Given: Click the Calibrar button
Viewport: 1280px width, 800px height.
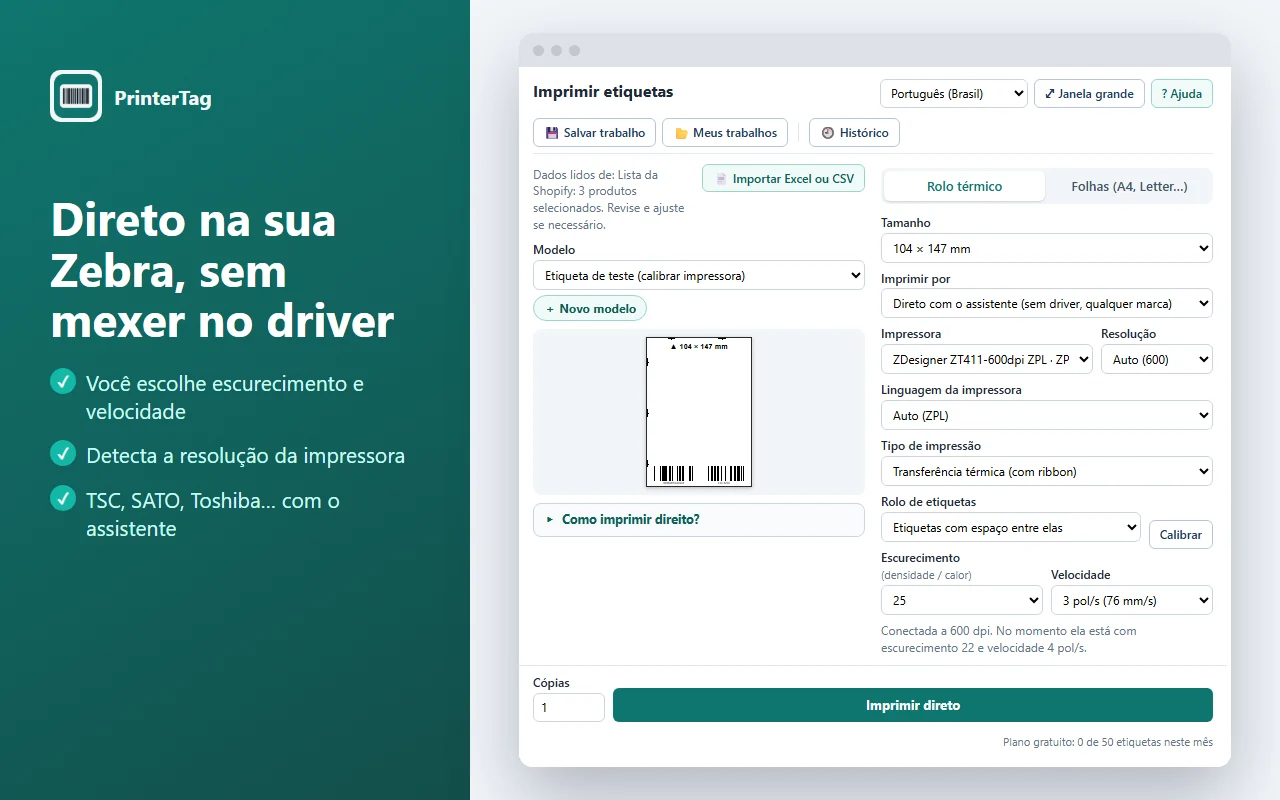Looking at the screenshot, I should tap(1181, 534).
